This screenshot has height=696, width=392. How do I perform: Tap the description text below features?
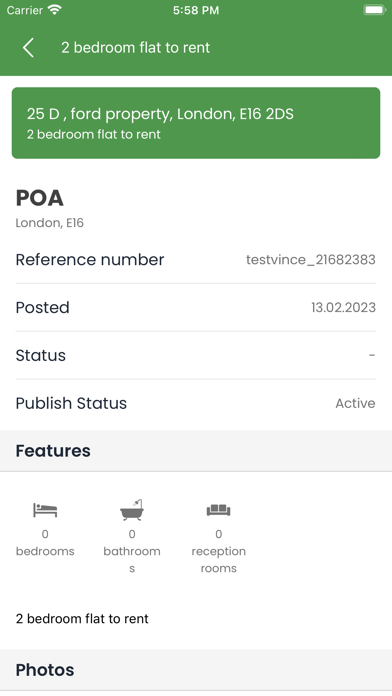coord(82,619)
